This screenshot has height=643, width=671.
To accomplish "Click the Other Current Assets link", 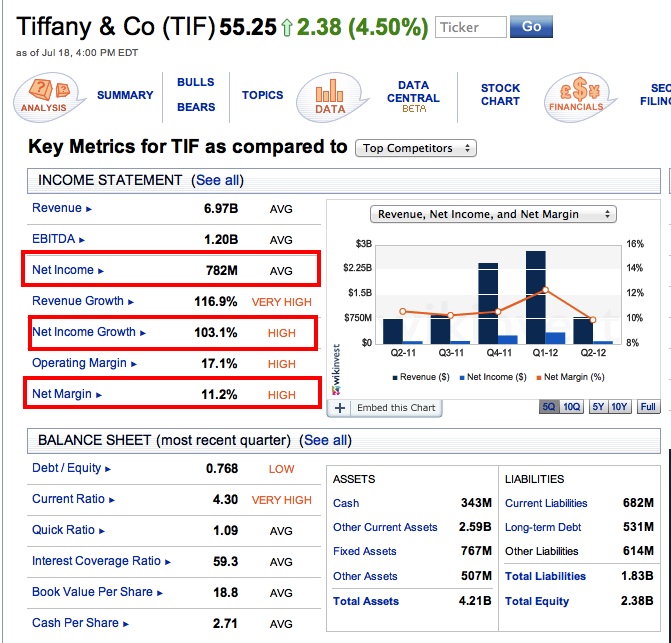I will 385,527.
